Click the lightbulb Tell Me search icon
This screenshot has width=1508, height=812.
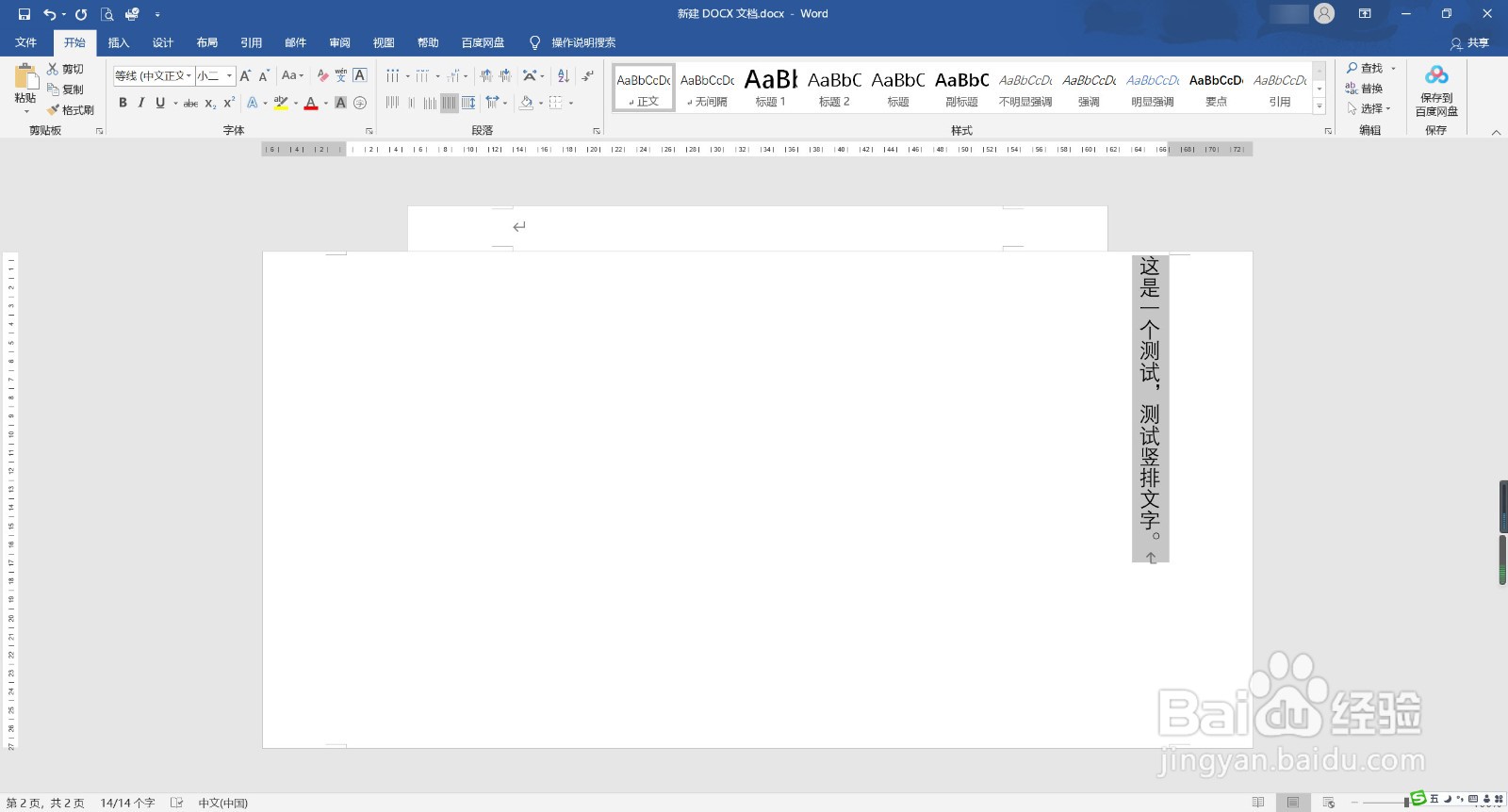534,42
